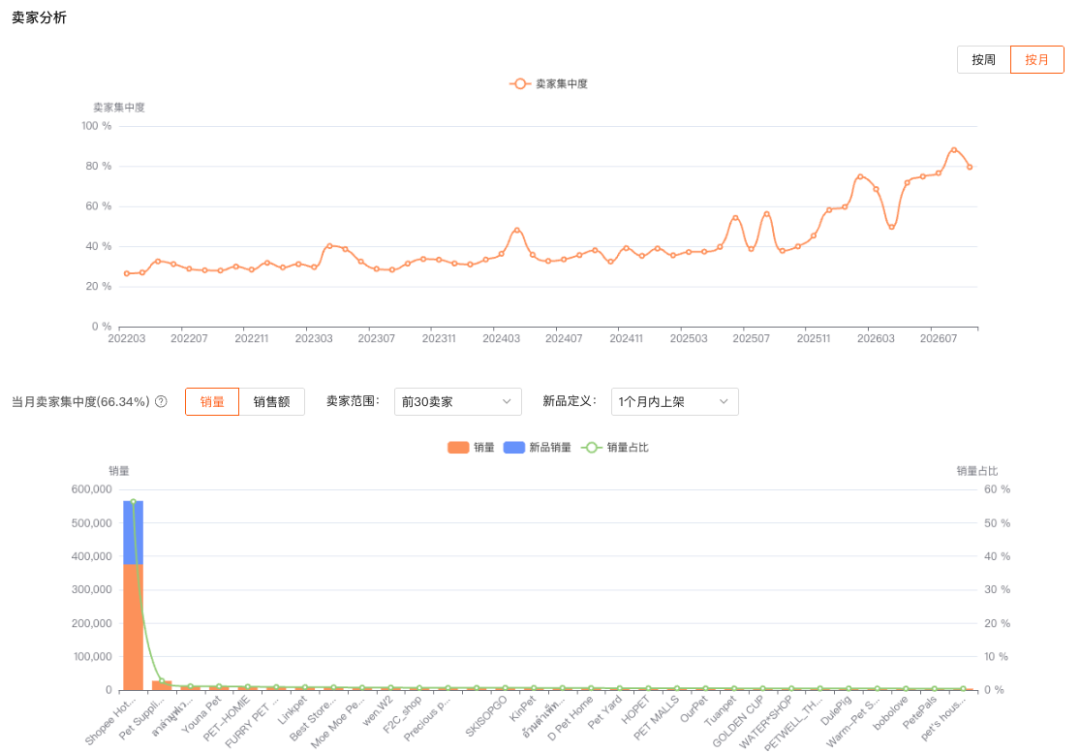This screenshot has height=753, width=1080.
Task: Click the 202203 x-axis label
Action: click(127, 338)
